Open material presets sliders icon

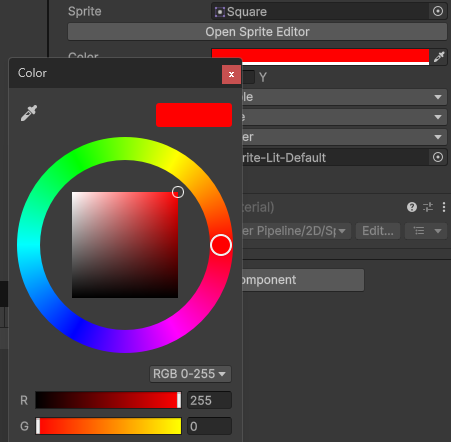428,207
